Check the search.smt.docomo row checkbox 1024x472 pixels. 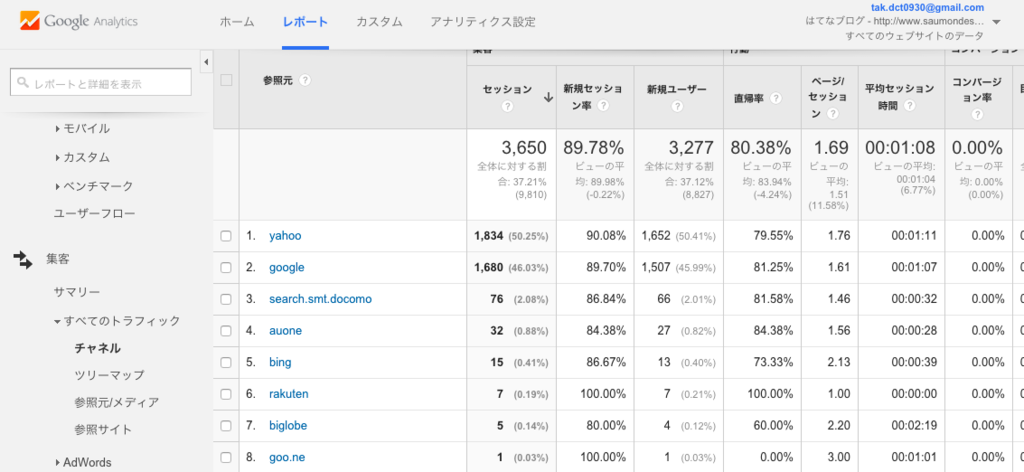click(226, 300)
